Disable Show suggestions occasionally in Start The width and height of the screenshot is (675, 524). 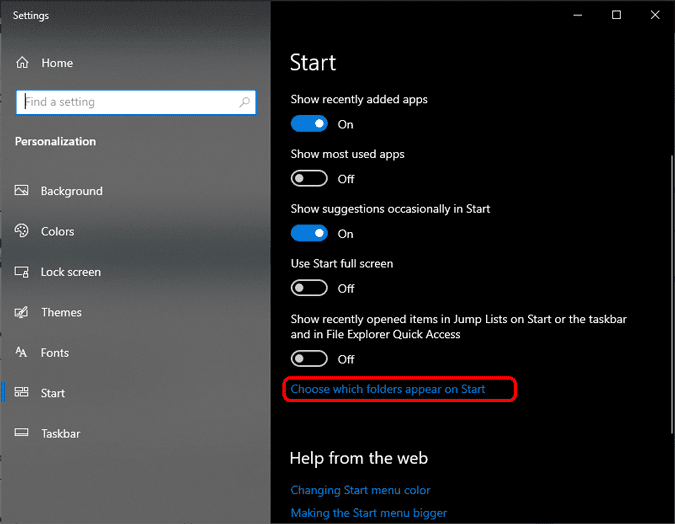309,233
